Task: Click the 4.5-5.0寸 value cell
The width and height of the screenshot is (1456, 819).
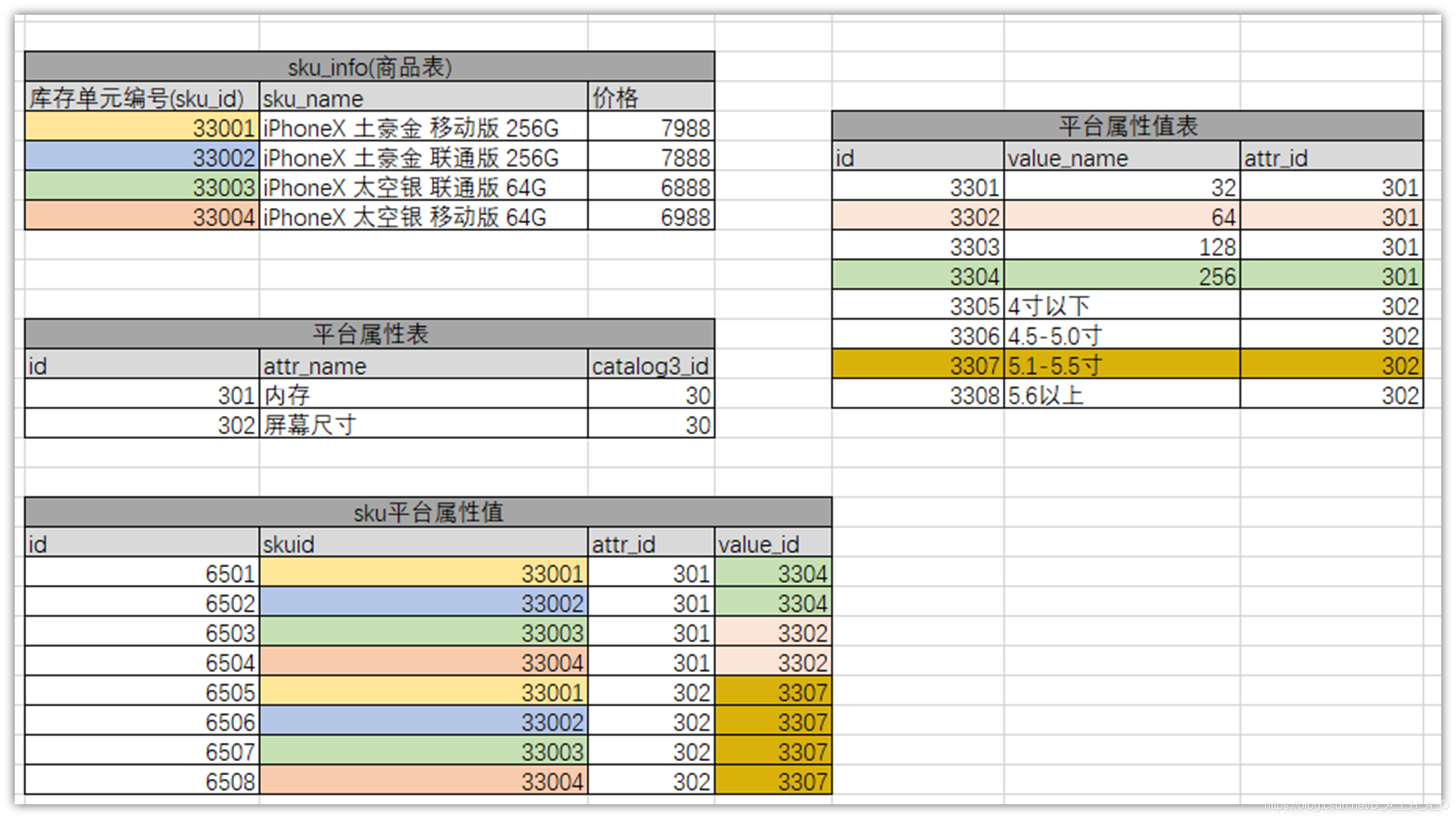Action: click(x=1121, y=335)
